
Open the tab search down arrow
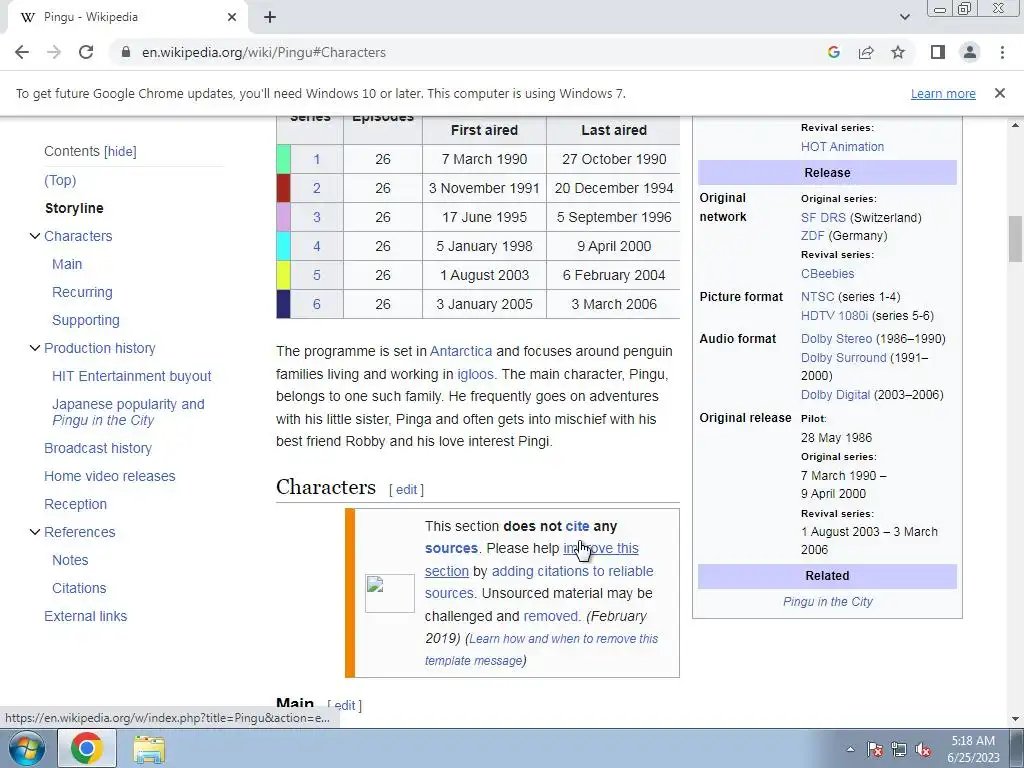click(x=904, y=17)
